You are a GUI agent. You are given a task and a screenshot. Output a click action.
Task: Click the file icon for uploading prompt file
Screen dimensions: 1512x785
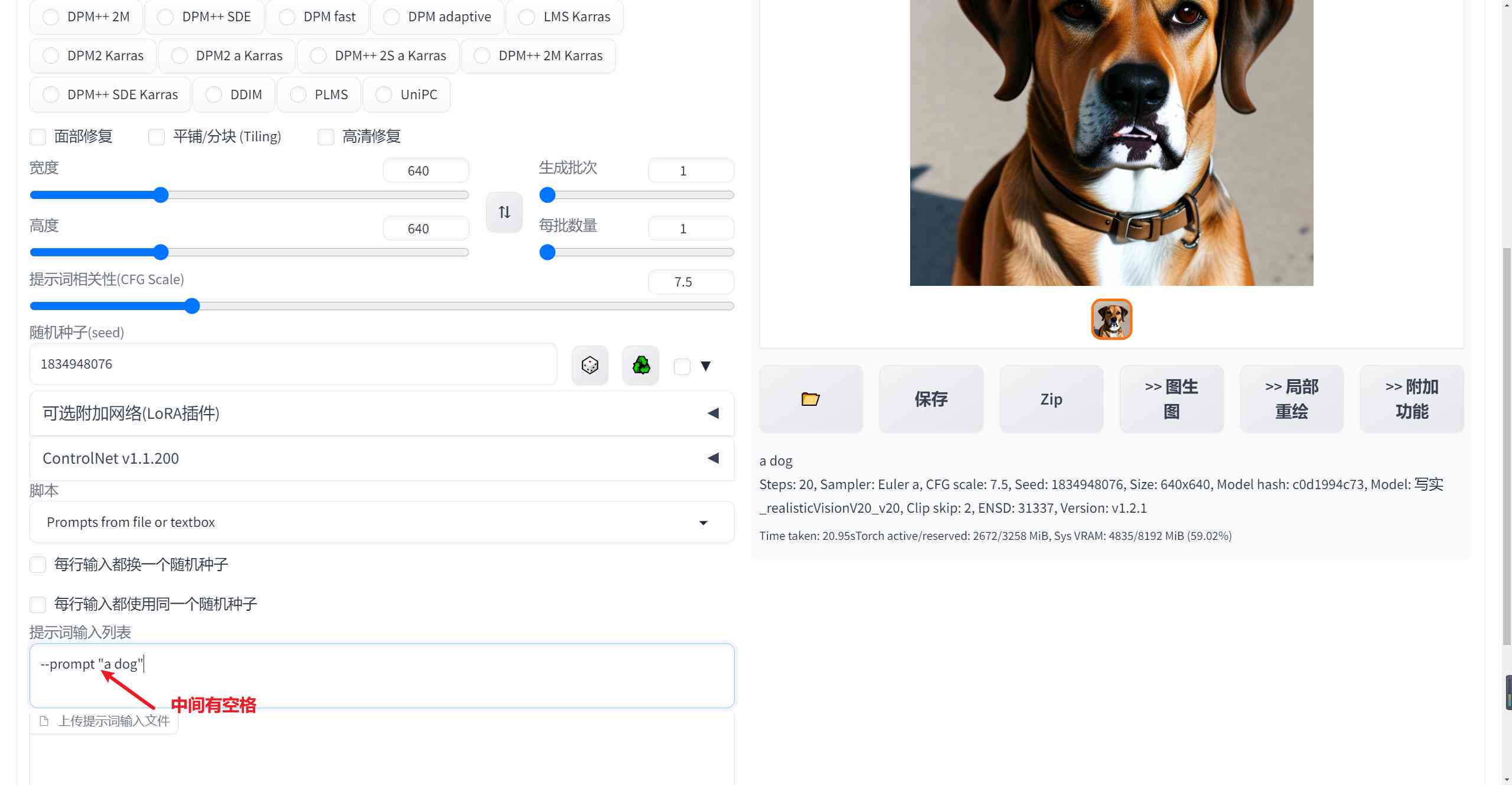(44, 721)
